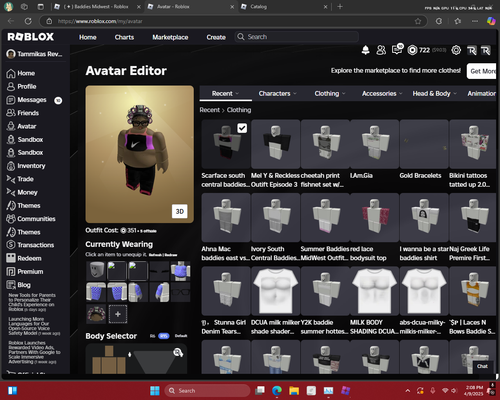
Task: Open the New Tools for Parents blog article
Action: tap(32, 302)
